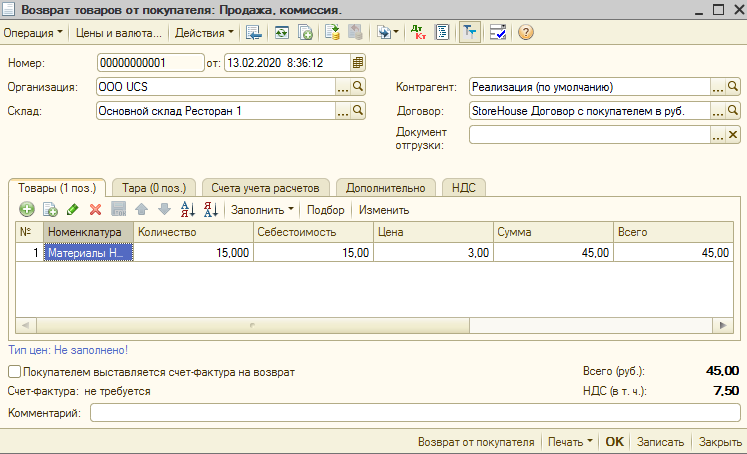
Task: Click the date field 13.02.2020
Action: pos(288,63)
